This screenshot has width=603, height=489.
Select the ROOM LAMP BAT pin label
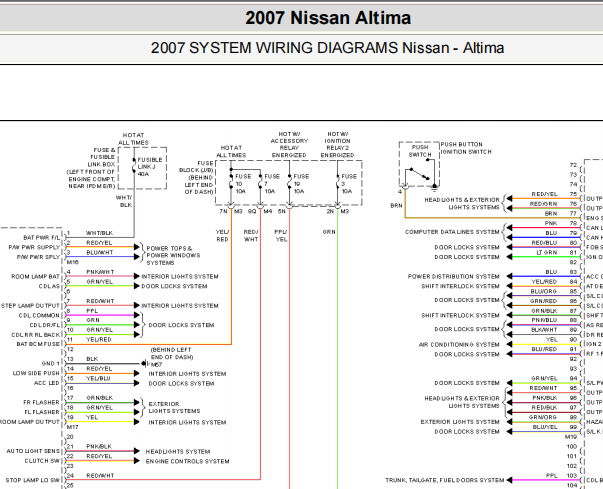tap(35, 277)
